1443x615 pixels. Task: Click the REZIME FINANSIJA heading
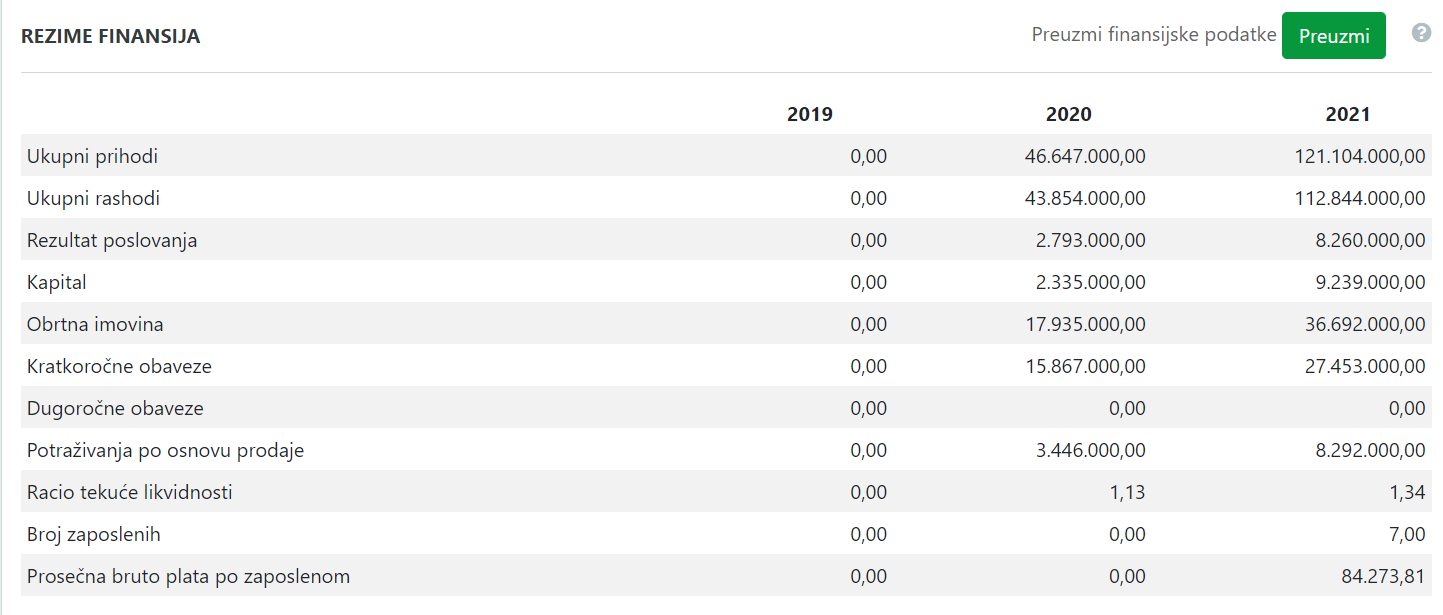coord(111,37)
